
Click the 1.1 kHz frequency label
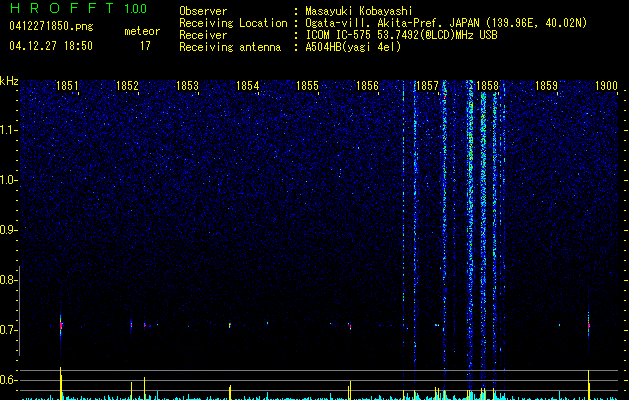(8, 130)
